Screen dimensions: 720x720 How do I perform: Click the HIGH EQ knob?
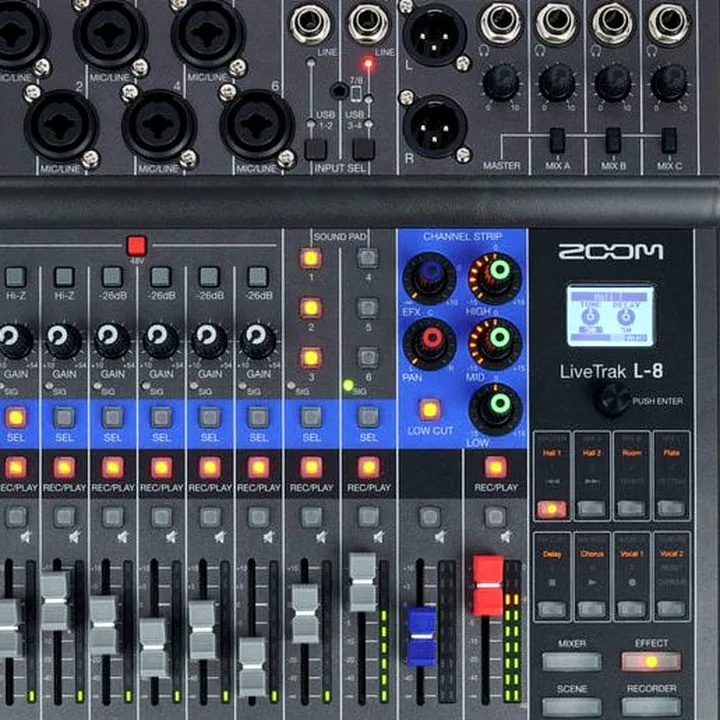(495, 277)
